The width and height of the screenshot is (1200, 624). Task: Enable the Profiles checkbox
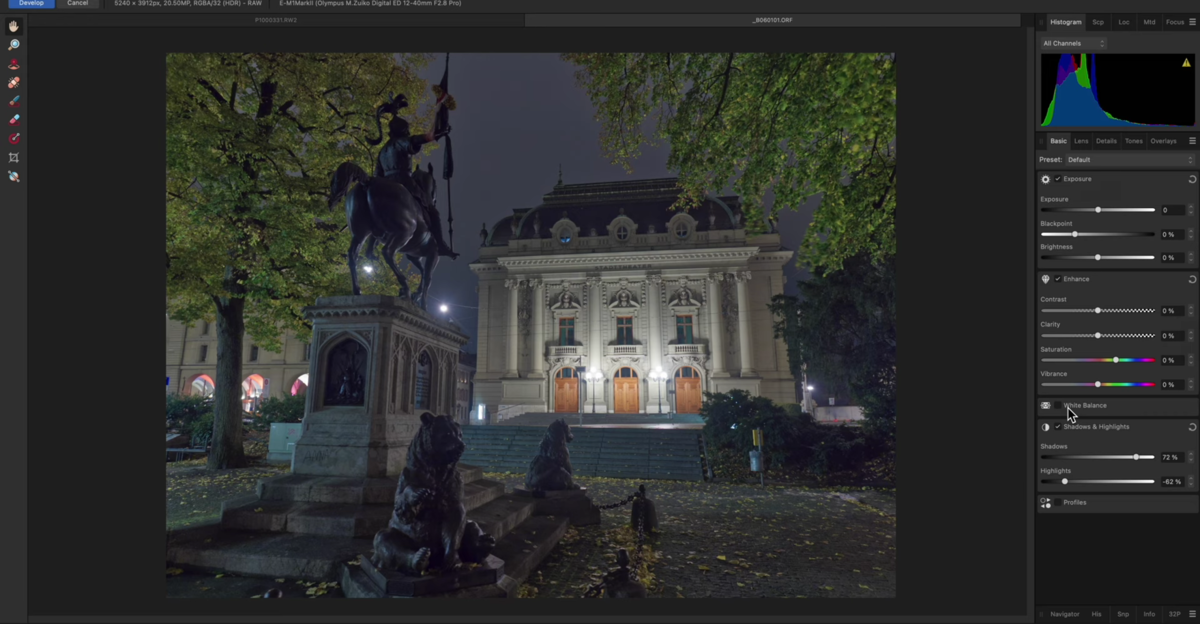1058,503
